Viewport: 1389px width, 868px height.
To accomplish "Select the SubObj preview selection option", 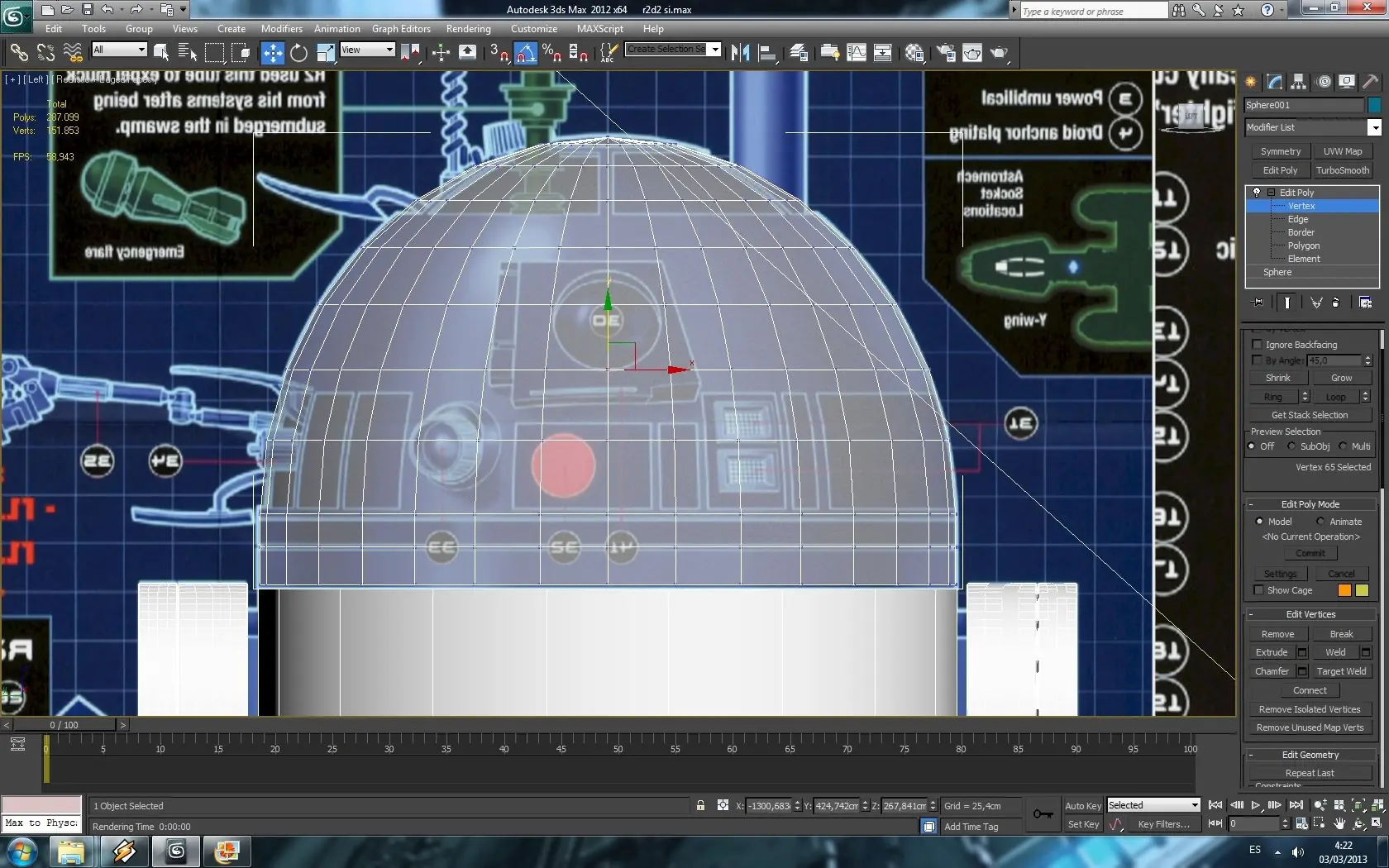I will (1291, 446).
